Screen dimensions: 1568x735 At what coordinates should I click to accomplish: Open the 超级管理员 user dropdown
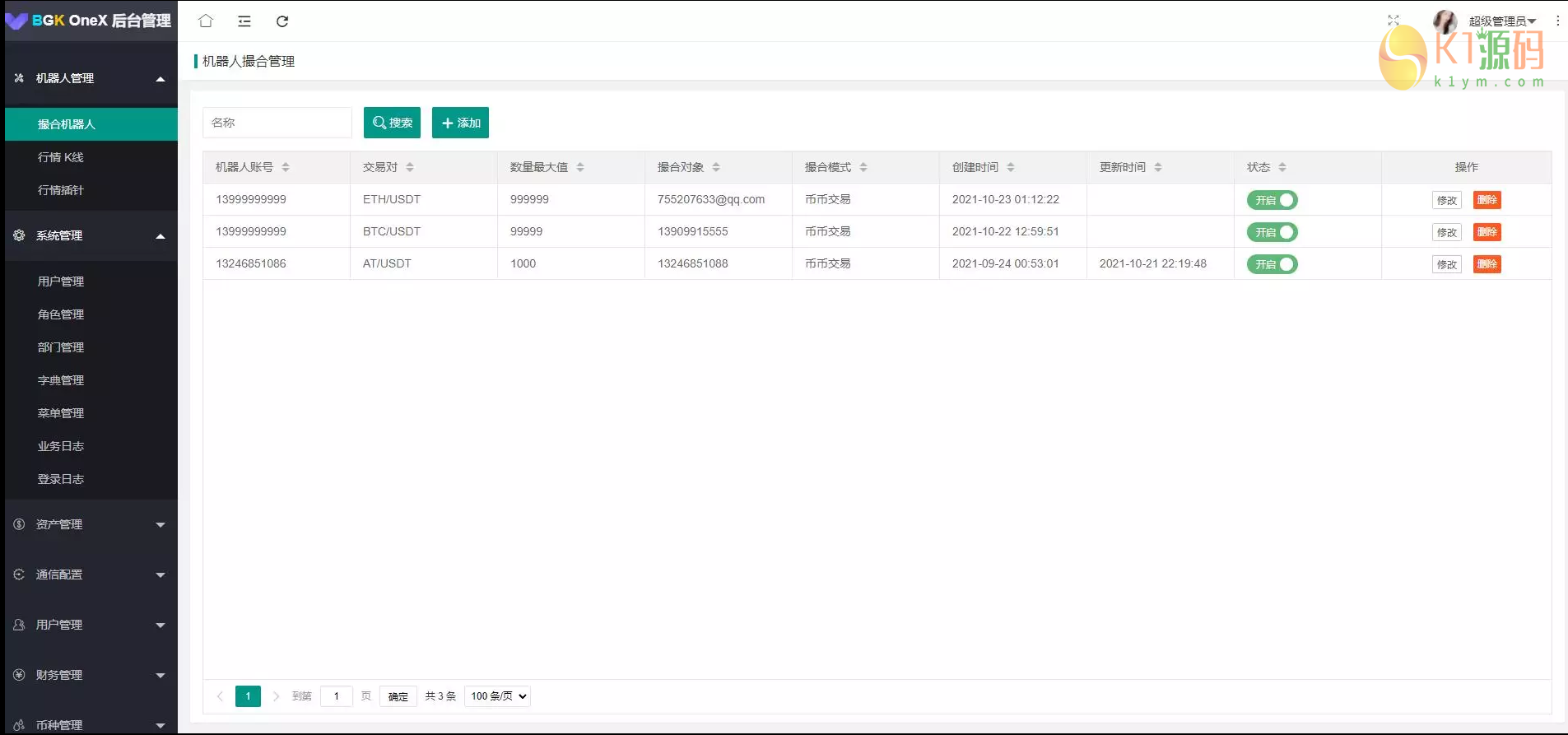(x=1502, y=21)
